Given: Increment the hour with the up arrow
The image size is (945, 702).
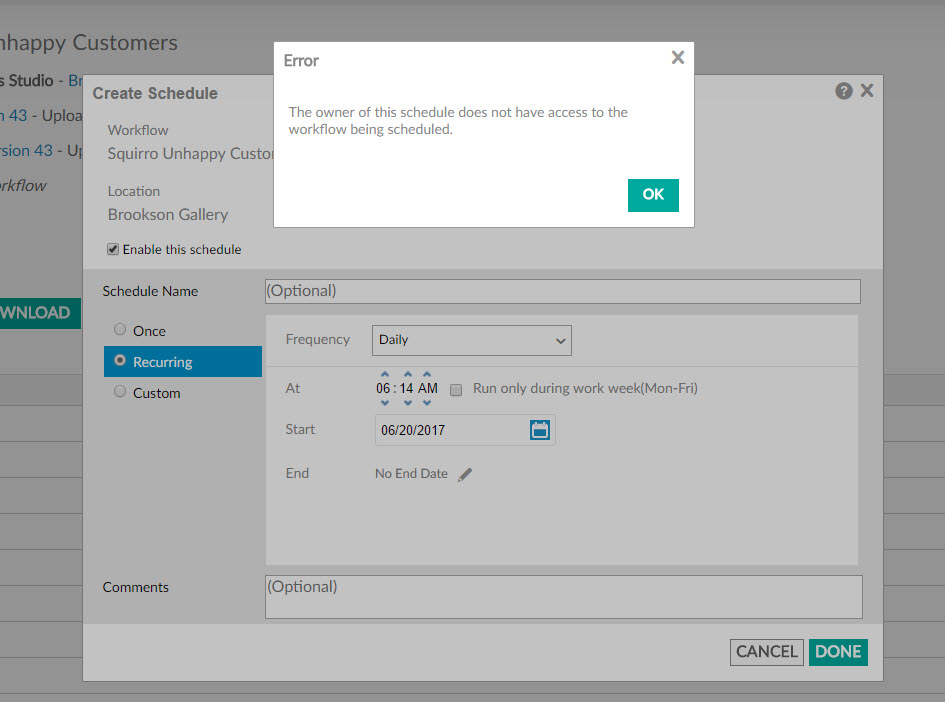Looking at the screenshot, I should click(384, 375).
